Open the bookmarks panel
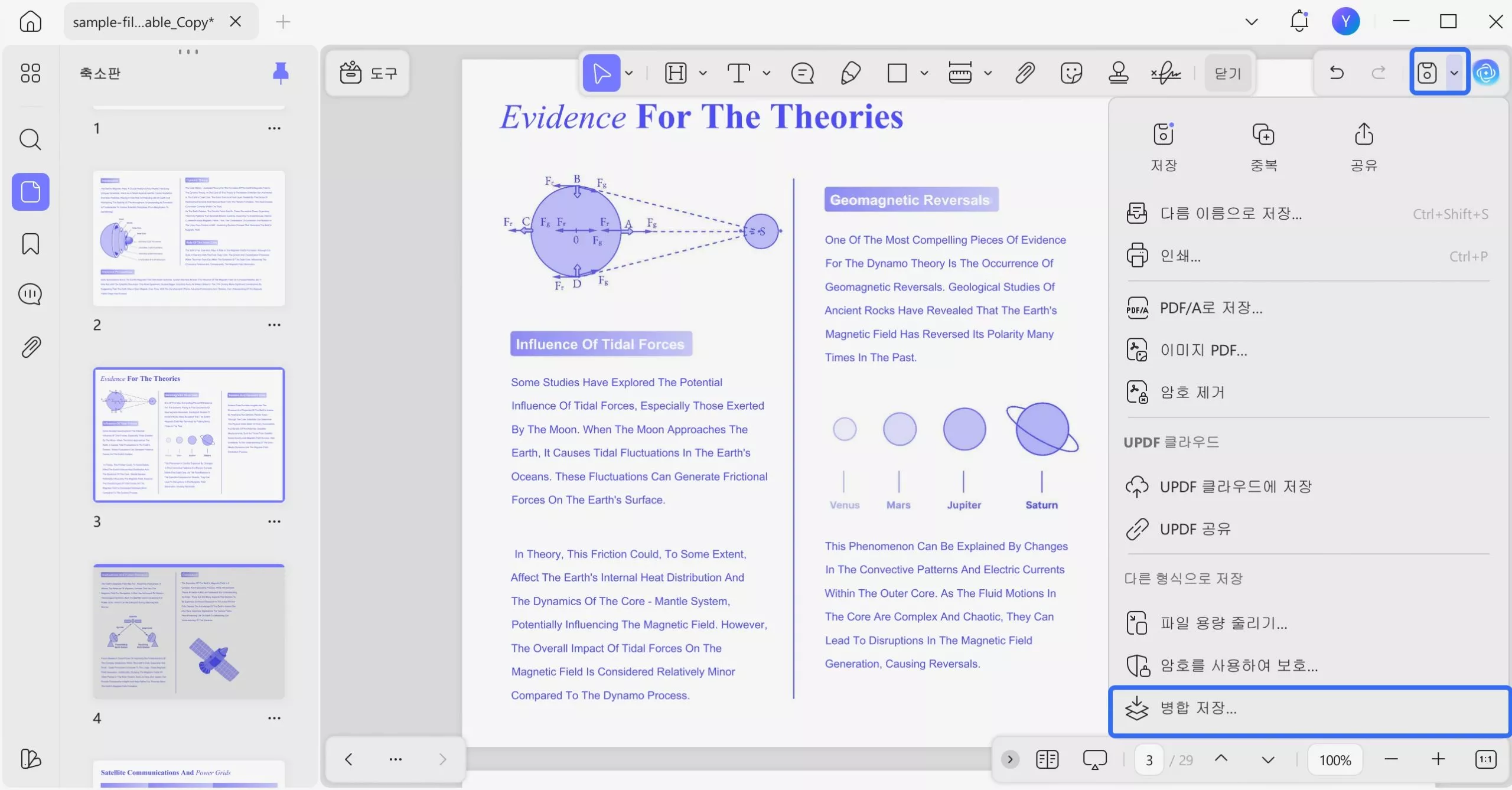 point(30,243)
